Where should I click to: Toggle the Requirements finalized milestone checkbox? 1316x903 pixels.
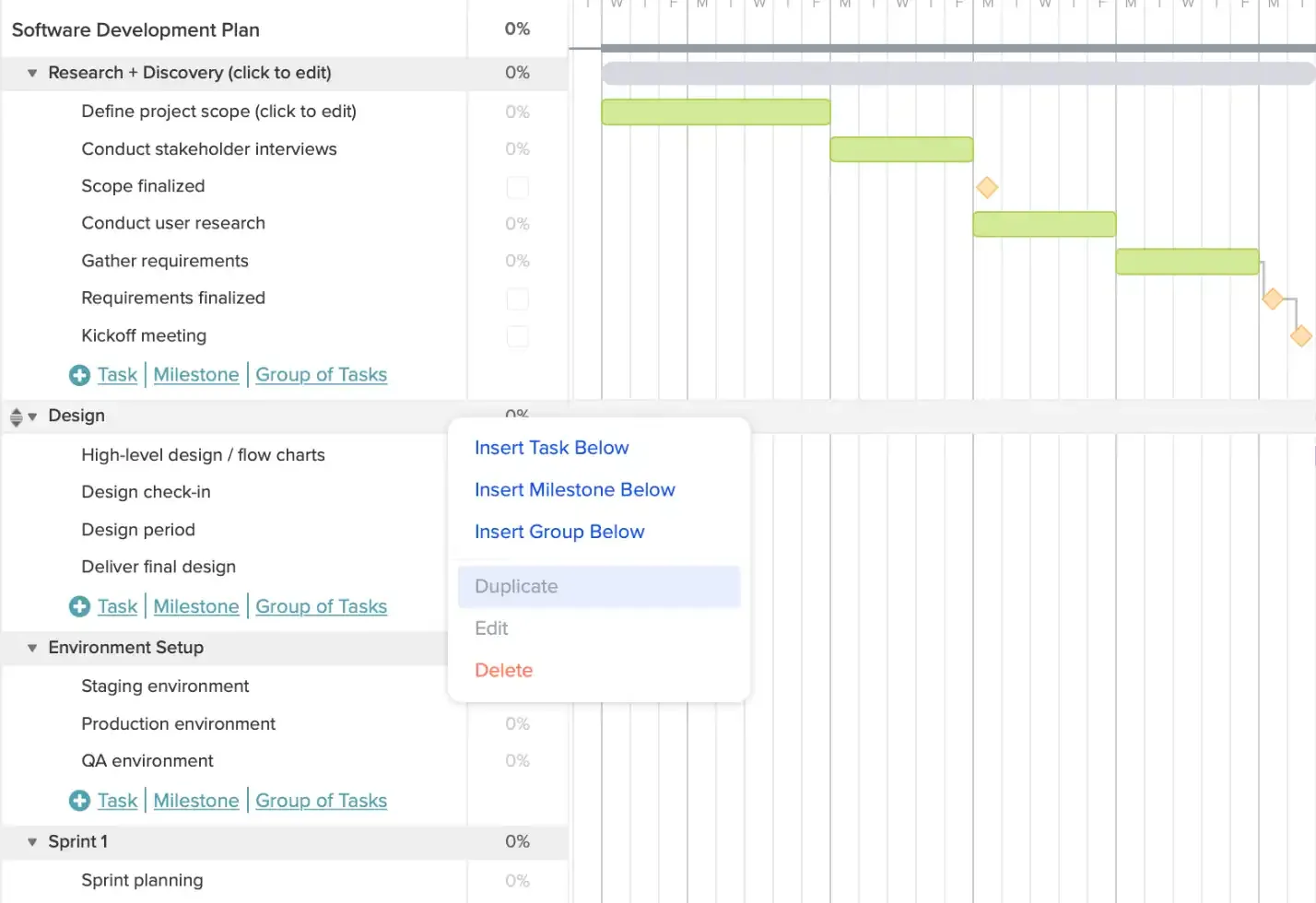coord(518,299)
